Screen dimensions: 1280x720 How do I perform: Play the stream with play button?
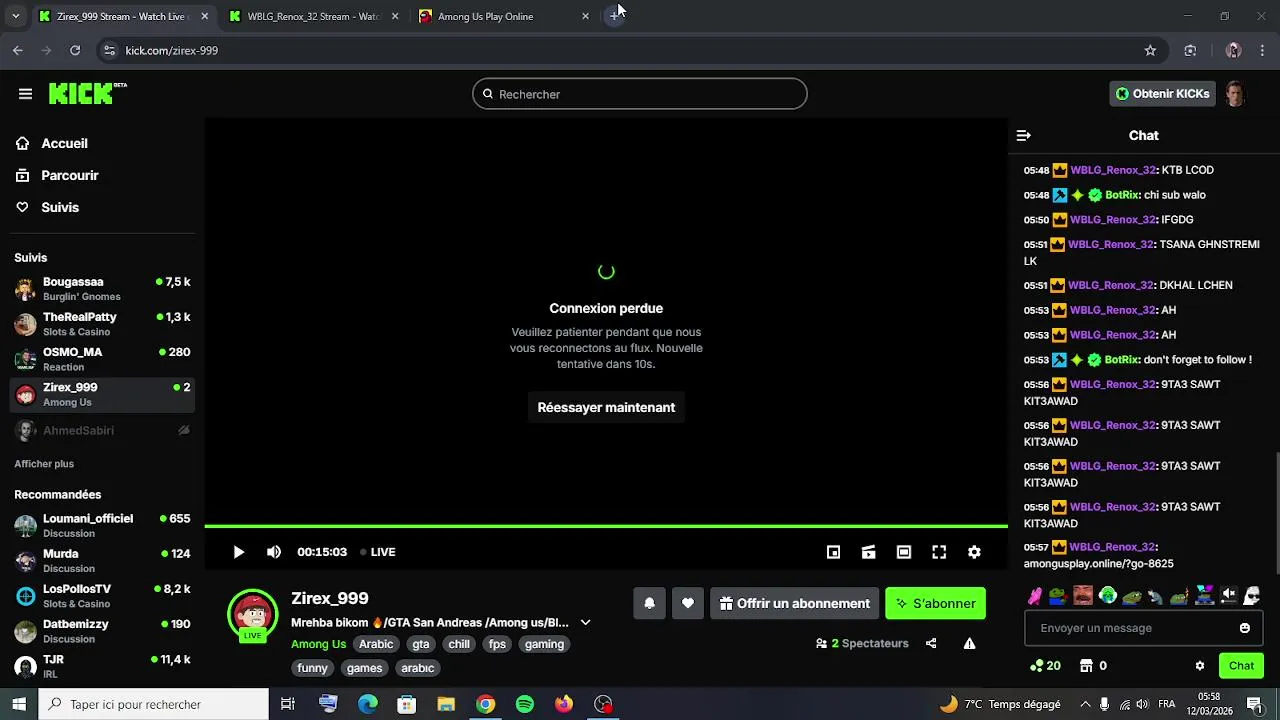pyautogui.click(x=238, y=552)
